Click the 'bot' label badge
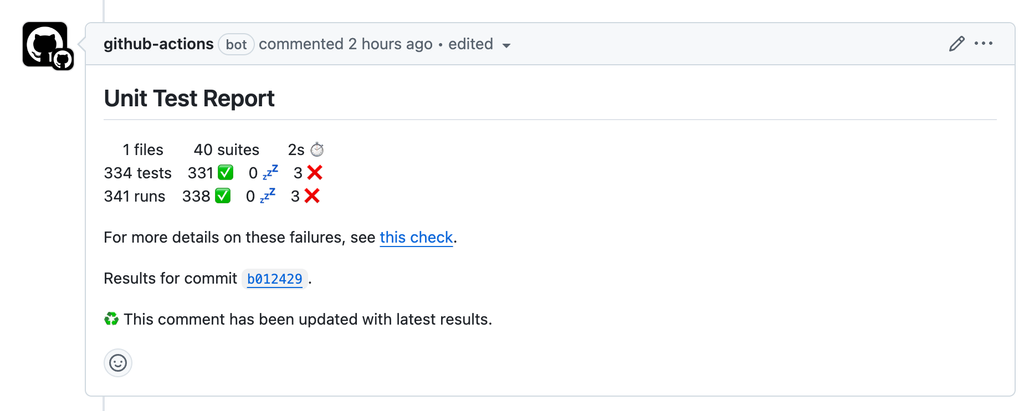Viewport: 1024px width, 411px height. click(x=236, y=44)
